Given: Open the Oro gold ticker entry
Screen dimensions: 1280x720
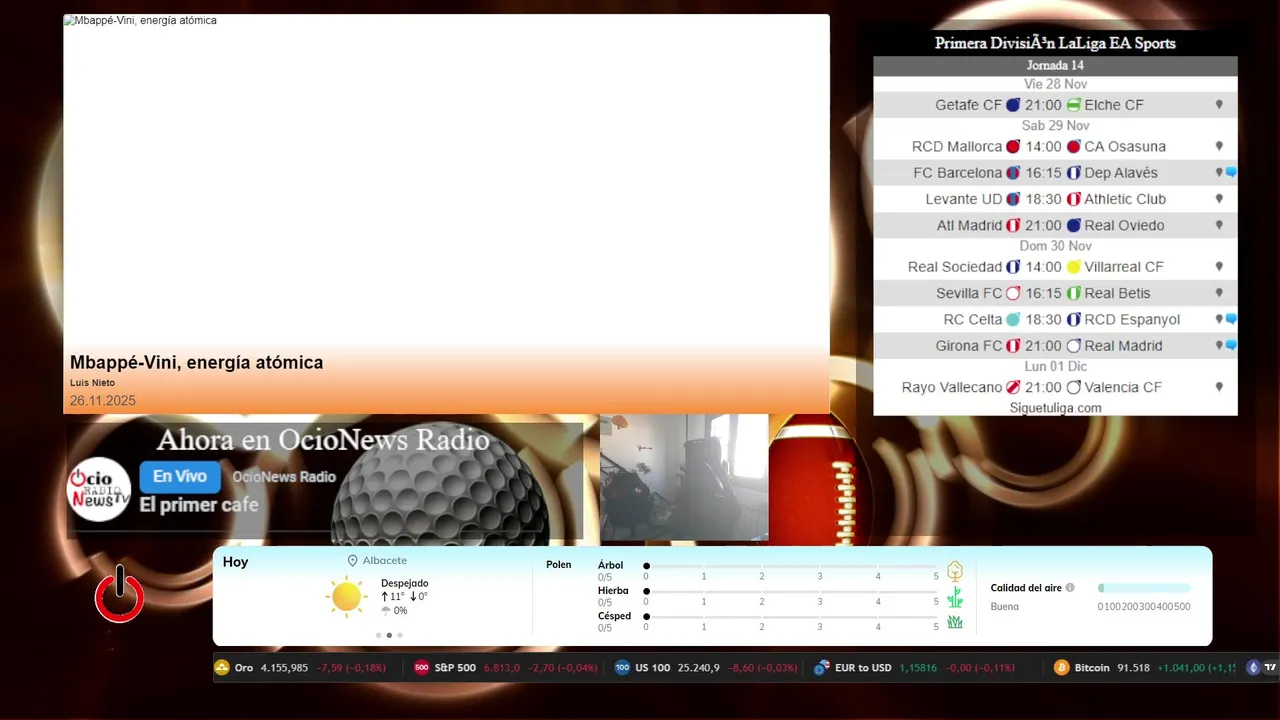Looking at the screenshot, I should (300, 668).
